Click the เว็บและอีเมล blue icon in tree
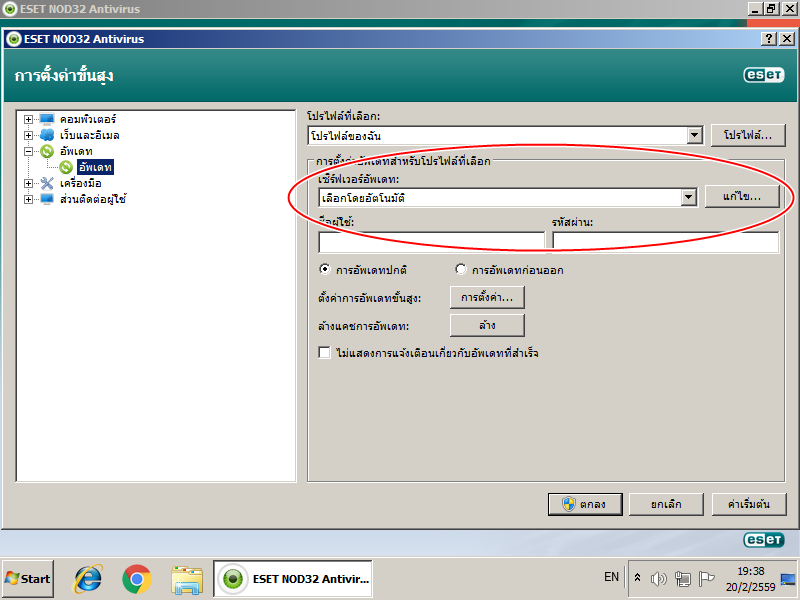Image resolution: width=800 pixels, height=600 pixels. (47, 135)
